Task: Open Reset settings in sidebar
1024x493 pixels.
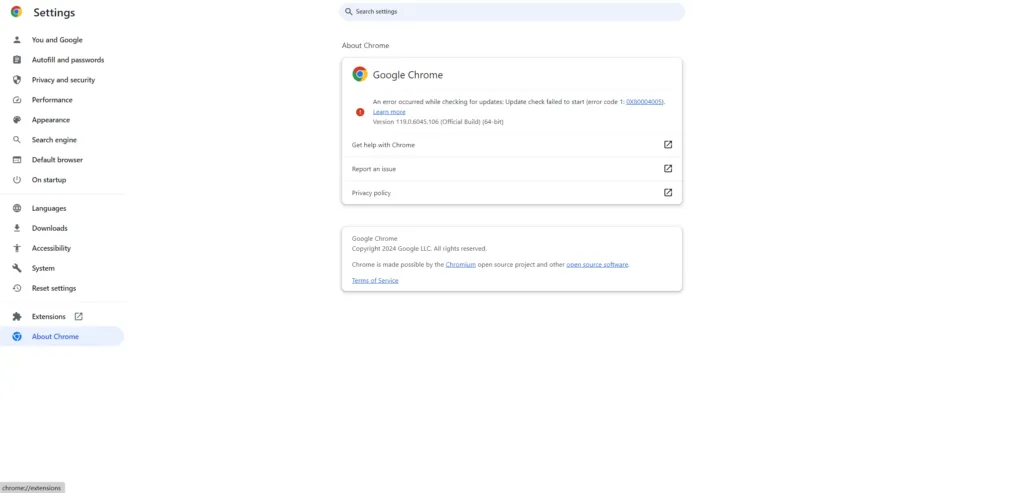Action: coord(53,288)
